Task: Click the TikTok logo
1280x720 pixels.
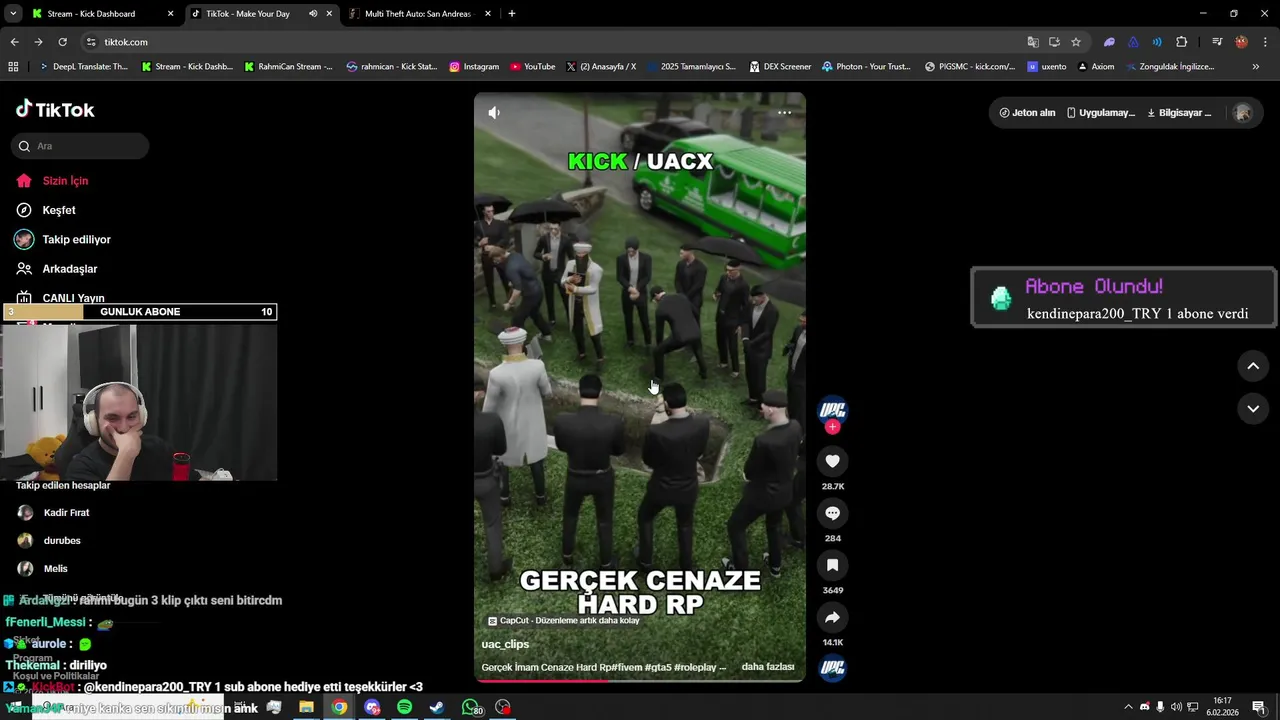Action: tap(56, 110)
